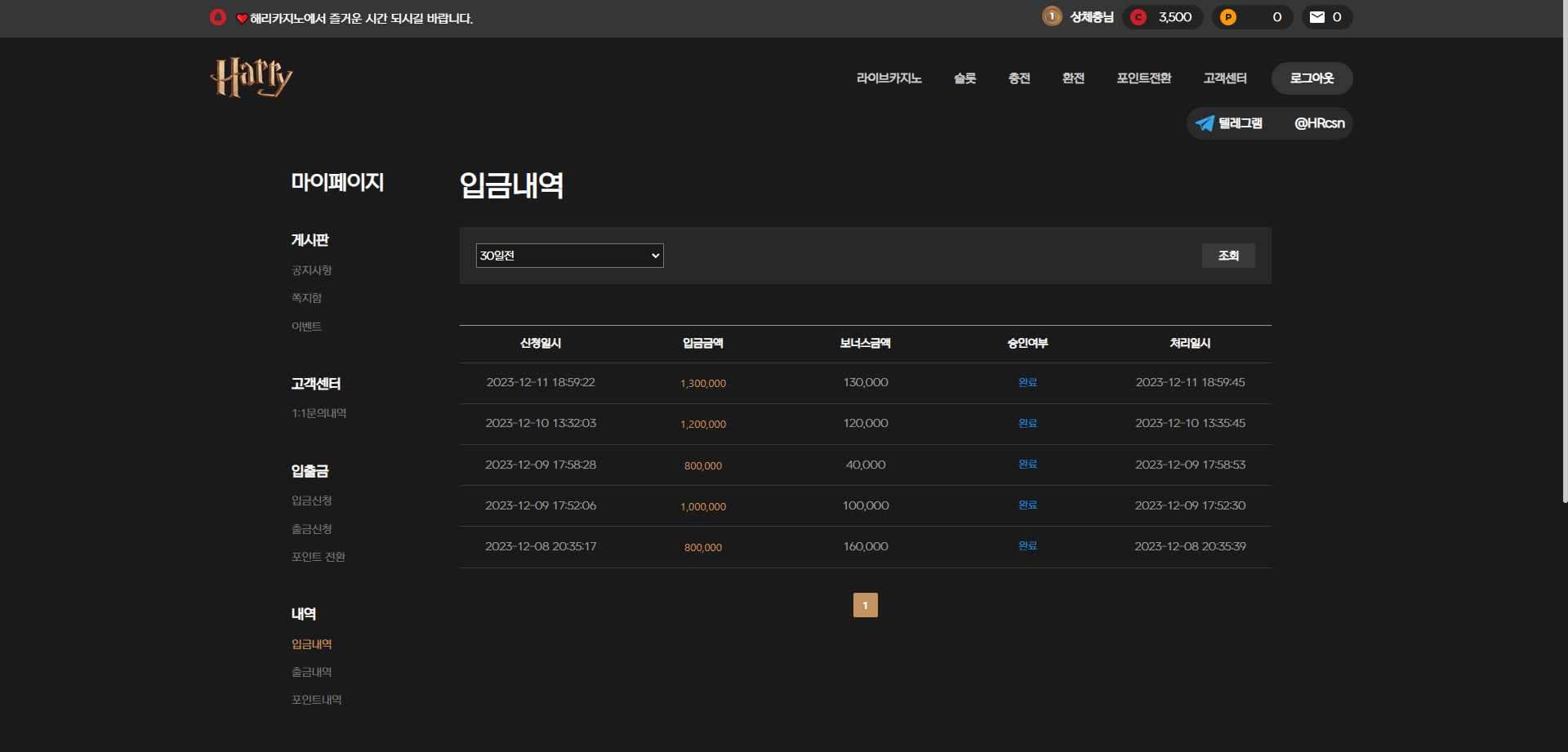Click the @HRcsn Telegram handle
Viewport: 1568px width, 752px height.
[1319, 123]
